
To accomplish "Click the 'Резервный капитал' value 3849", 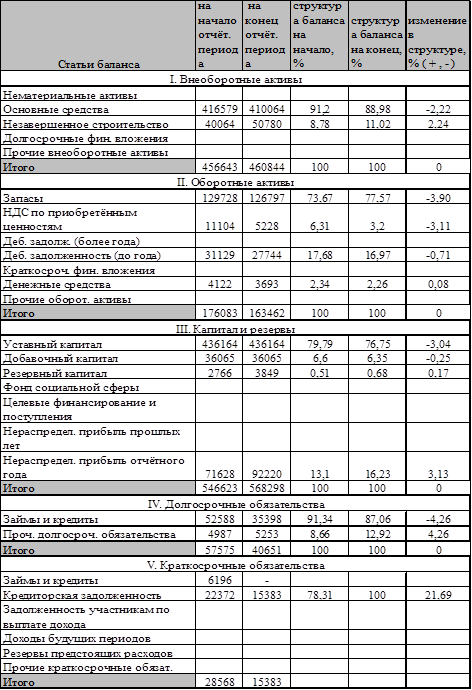I will pyautogui.click(x=266, y=373).
